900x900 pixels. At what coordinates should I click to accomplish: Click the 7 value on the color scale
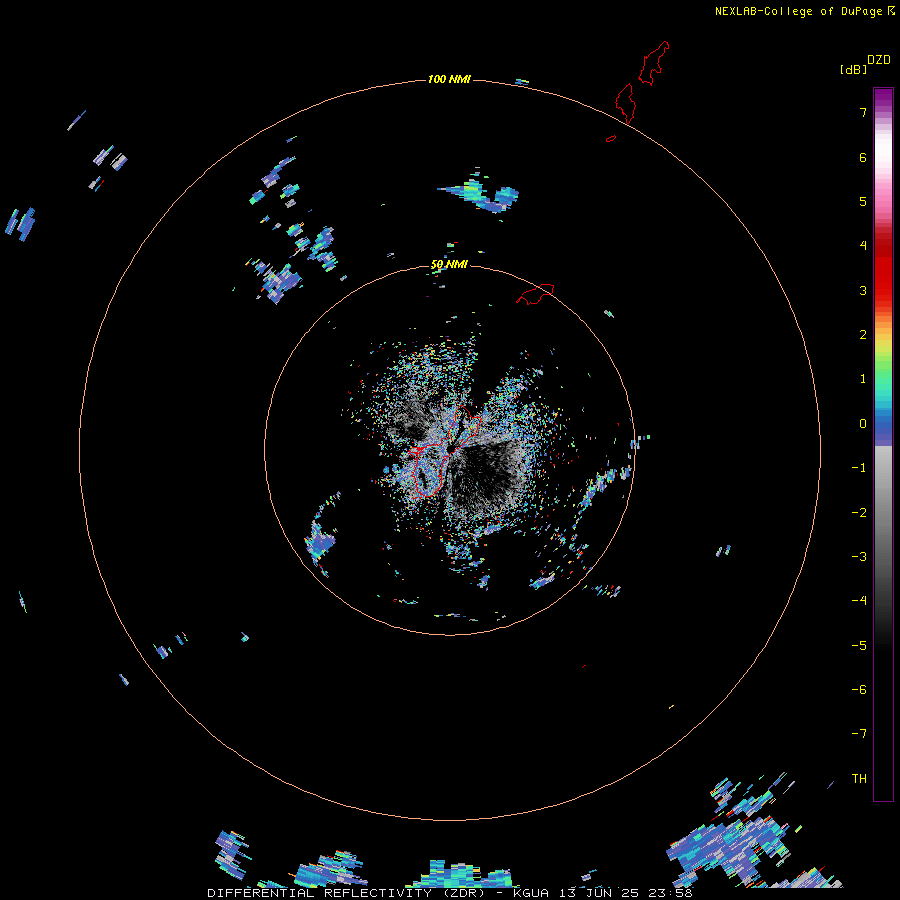pos(863,112)
